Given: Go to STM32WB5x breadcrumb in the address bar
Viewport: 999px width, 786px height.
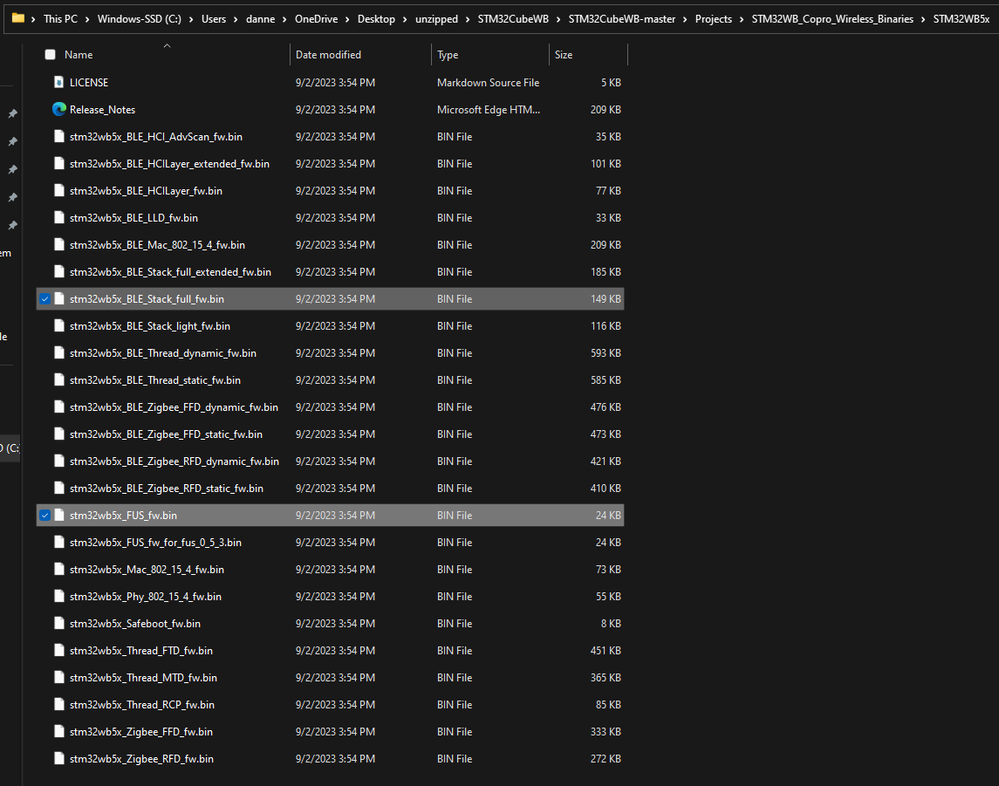Looking at the screenshot, I should click(x=961, y=19).
